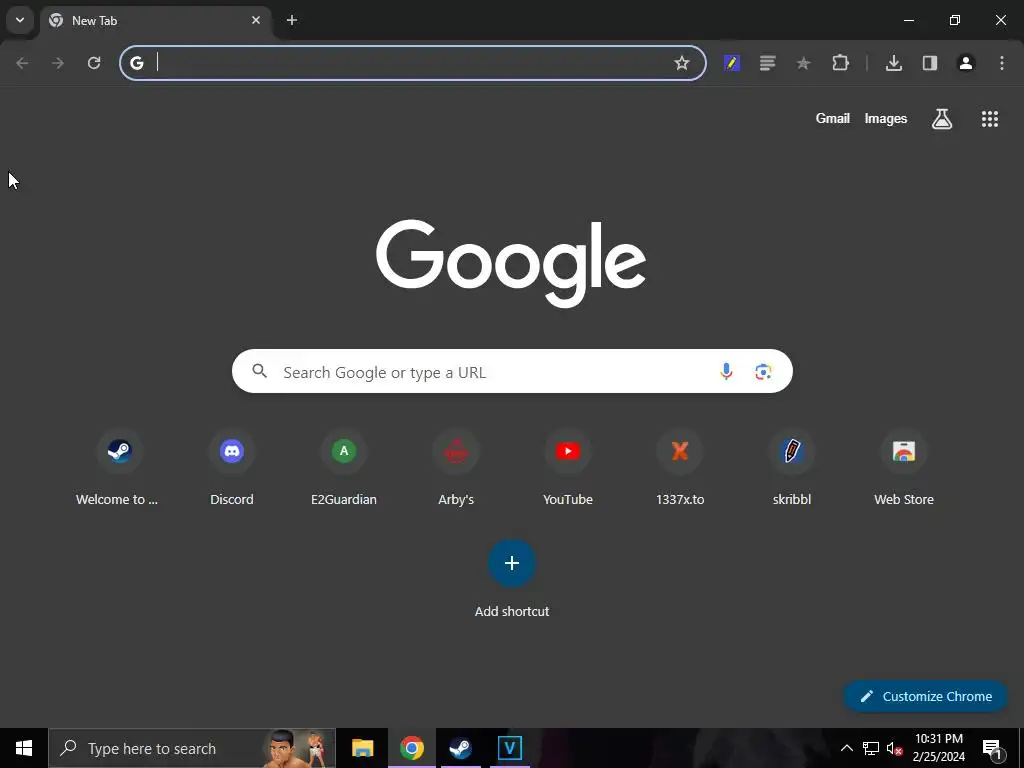Open the clock showing 10:31 PM
The width and height of the screenshot is (1024, 768).
(938, 748)
